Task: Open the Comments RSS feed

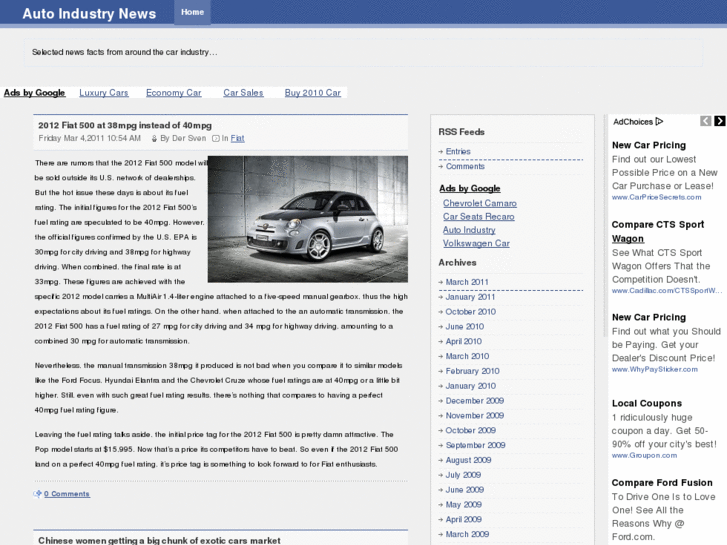Action: pyautogui.click(x=465, y=167)
